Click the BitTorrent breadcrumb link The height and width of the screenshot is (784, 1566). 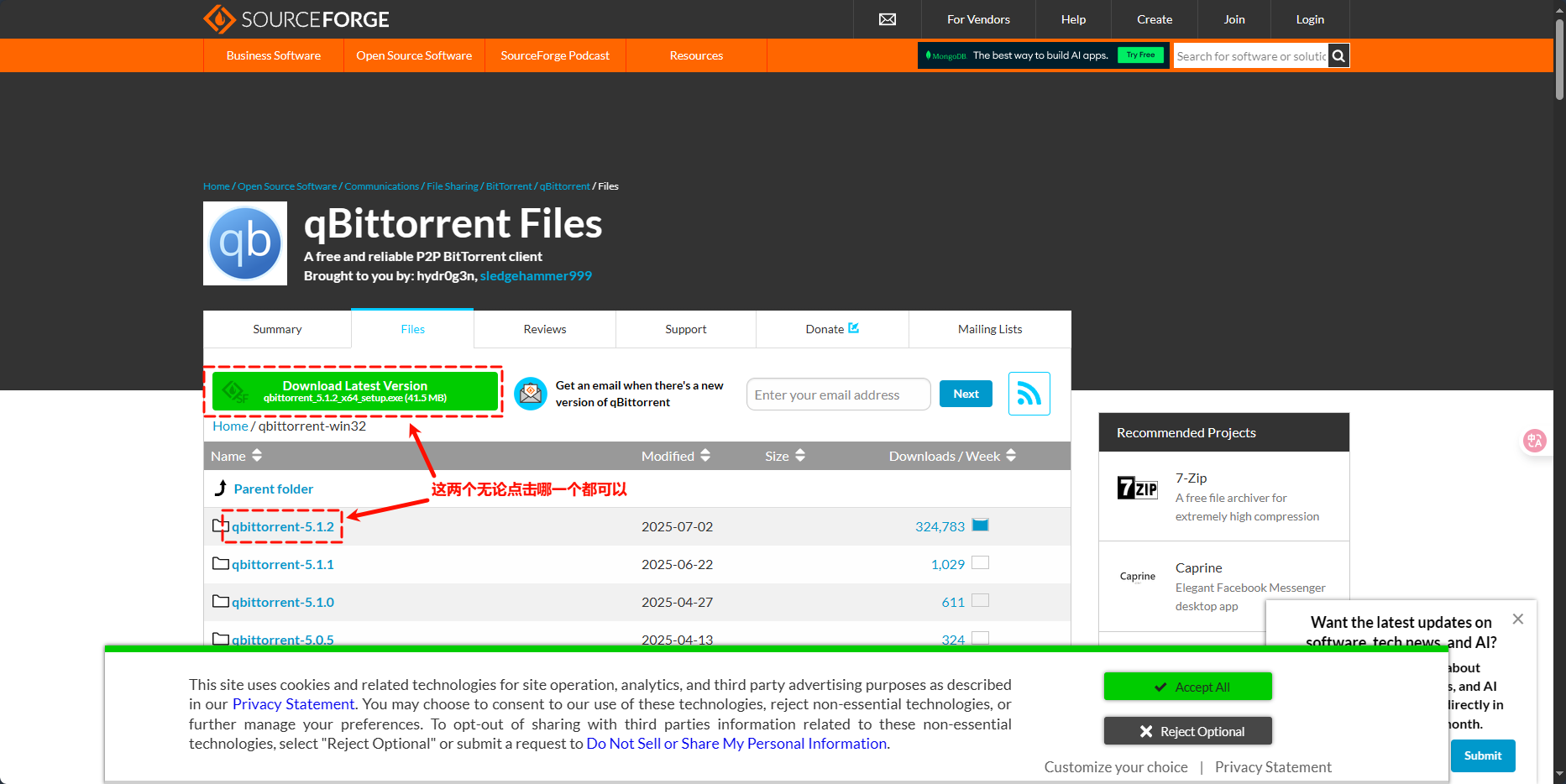pos(509,186)
